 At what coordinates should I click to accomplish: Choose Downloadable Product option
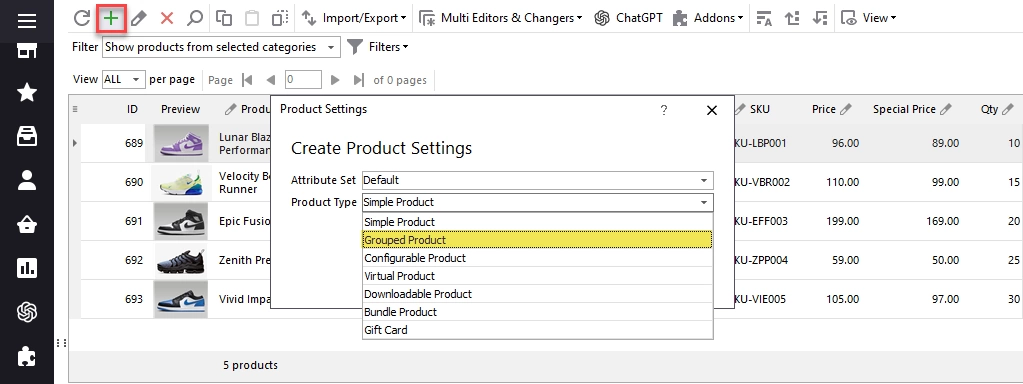click(537, 294)
